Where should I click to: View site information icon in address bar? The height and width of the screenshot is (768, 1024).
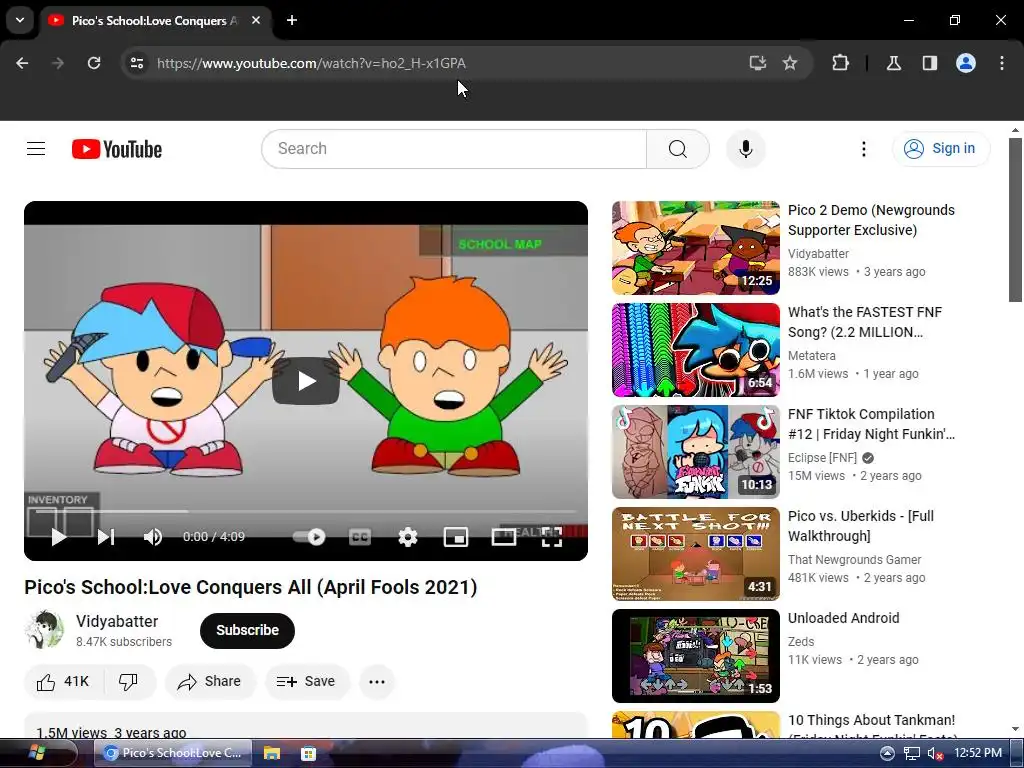(137, 63)
